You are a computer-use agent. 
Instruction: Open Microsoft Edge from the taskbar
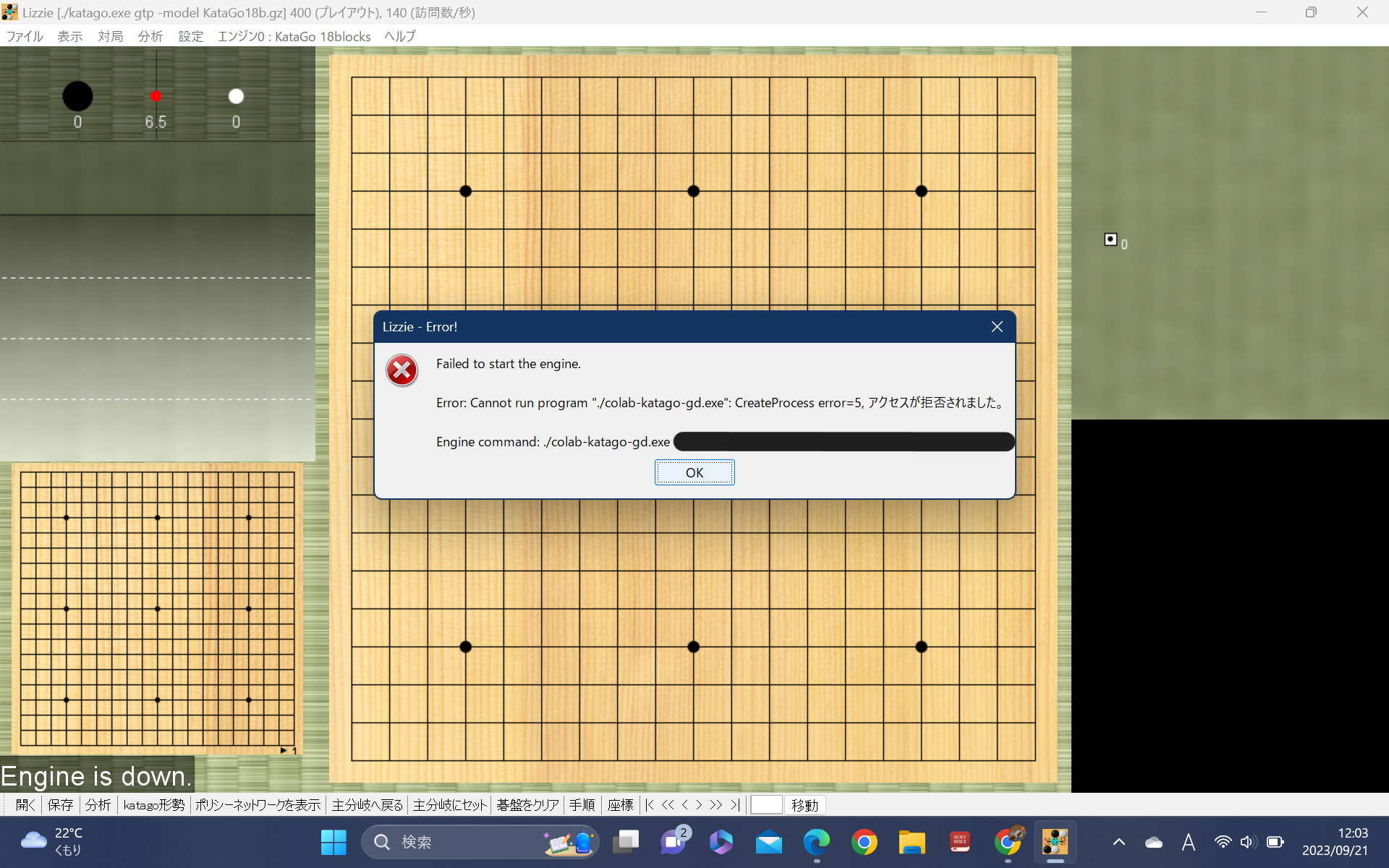[x=817, y=842]
